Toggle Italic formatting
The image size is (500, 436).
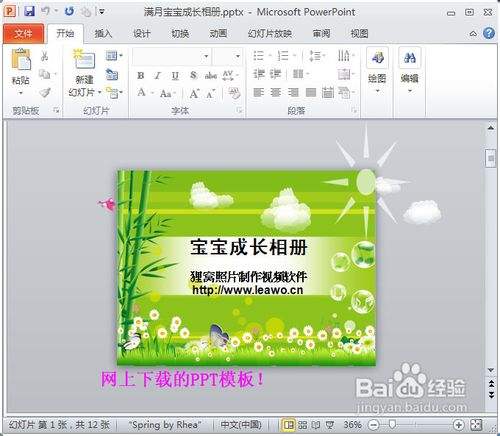[x=158, y=76]
